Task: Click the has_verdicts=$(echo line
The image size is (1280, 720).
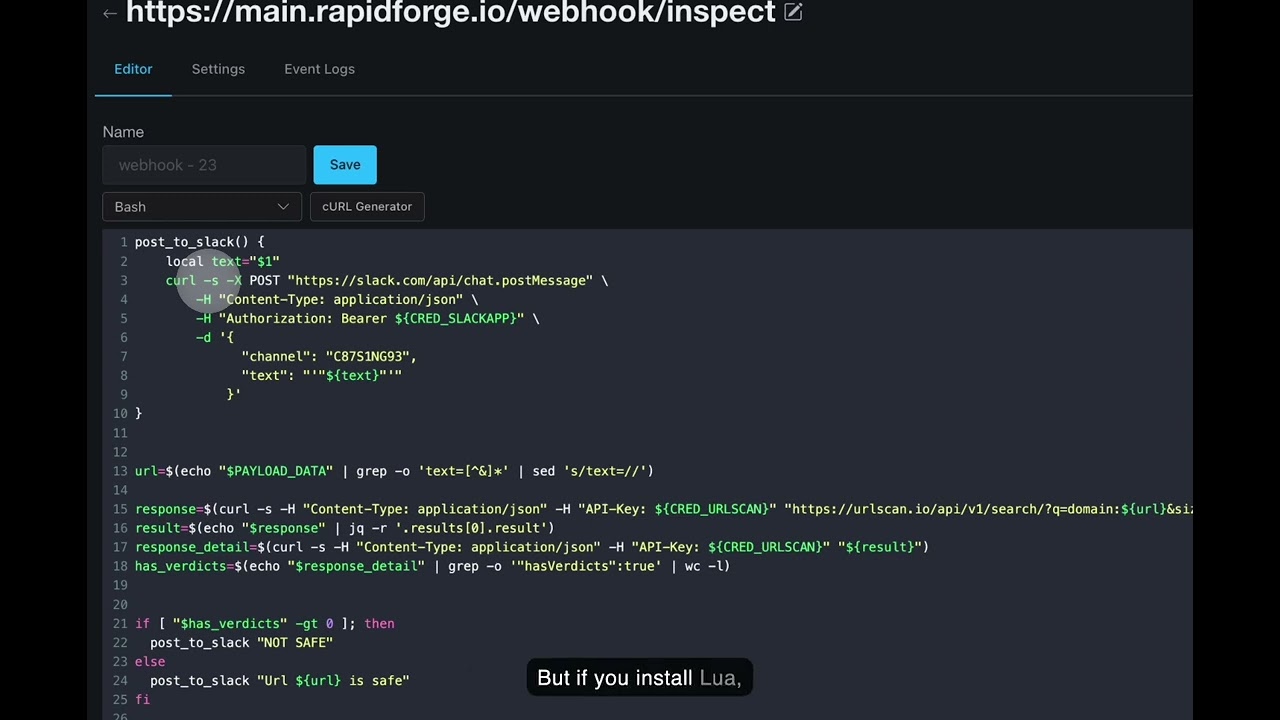Action: click(x=432, y=566)
